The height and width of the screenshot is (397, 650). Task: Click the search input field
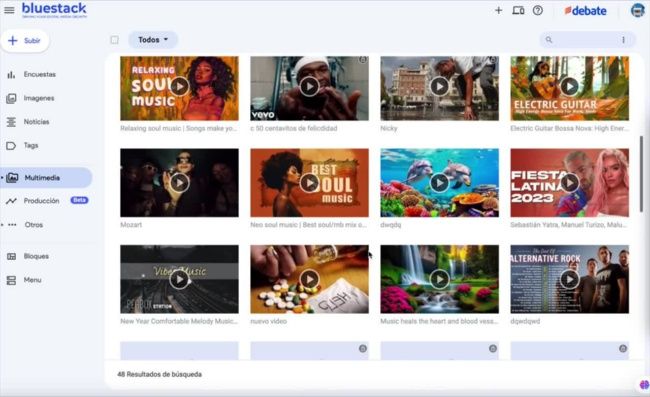pyautogui.click(x=587, y=40)
